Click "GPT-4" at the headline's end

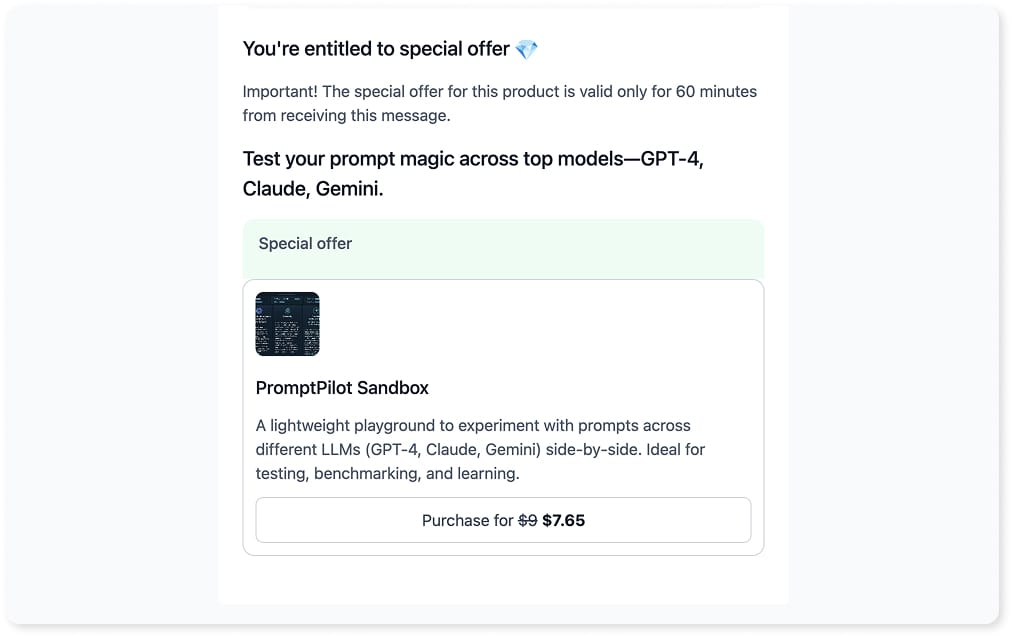(x=672, y=159)
